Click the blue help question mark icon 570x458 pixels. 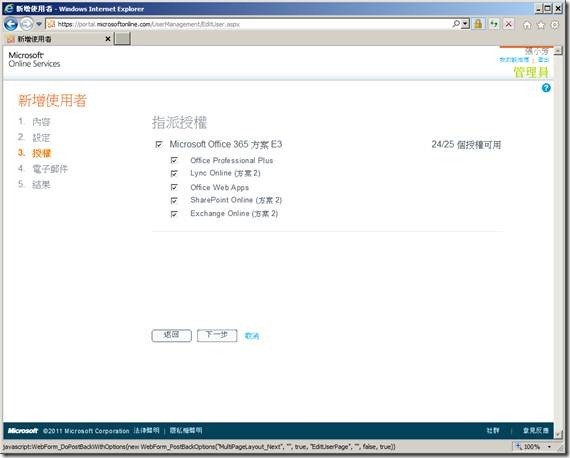tap(546, 88)
